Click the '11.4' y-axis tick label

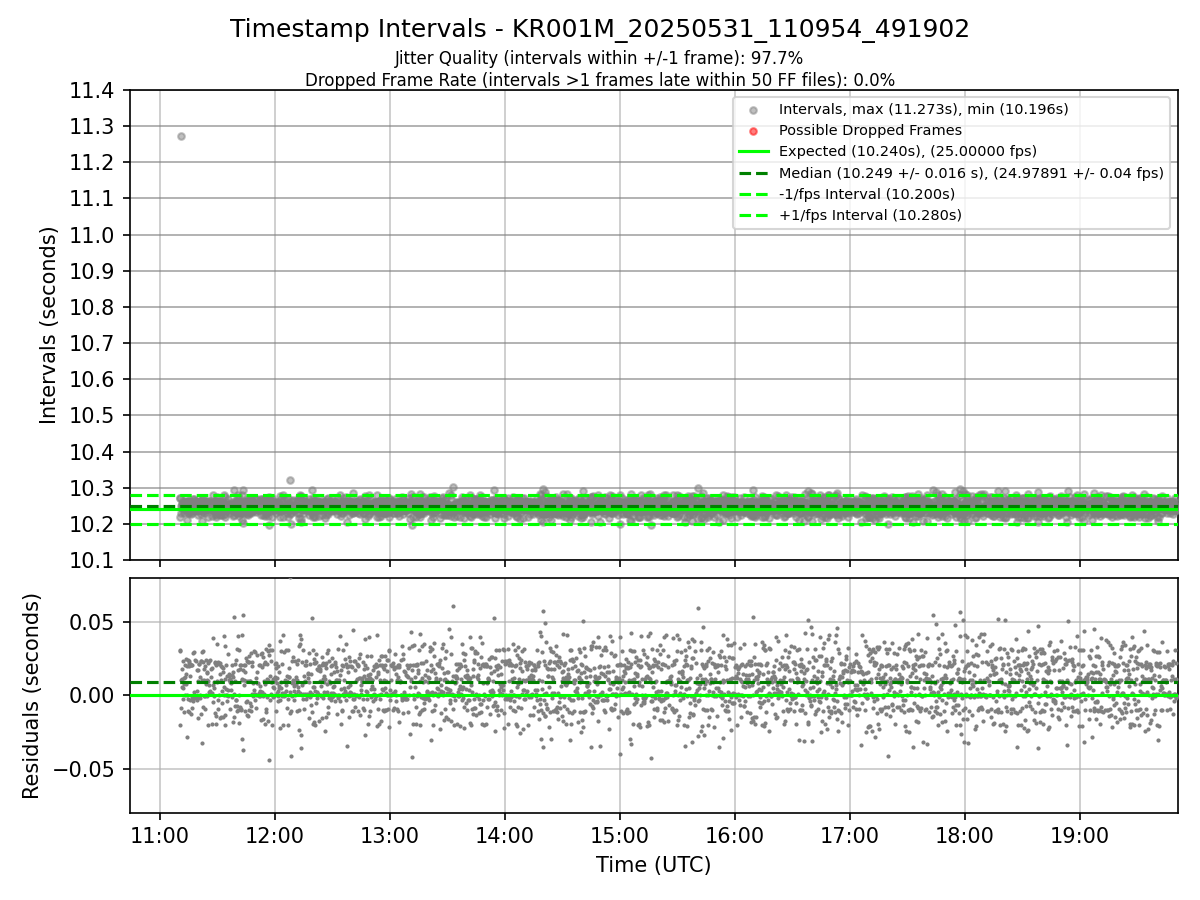click(x=91, y=91)
